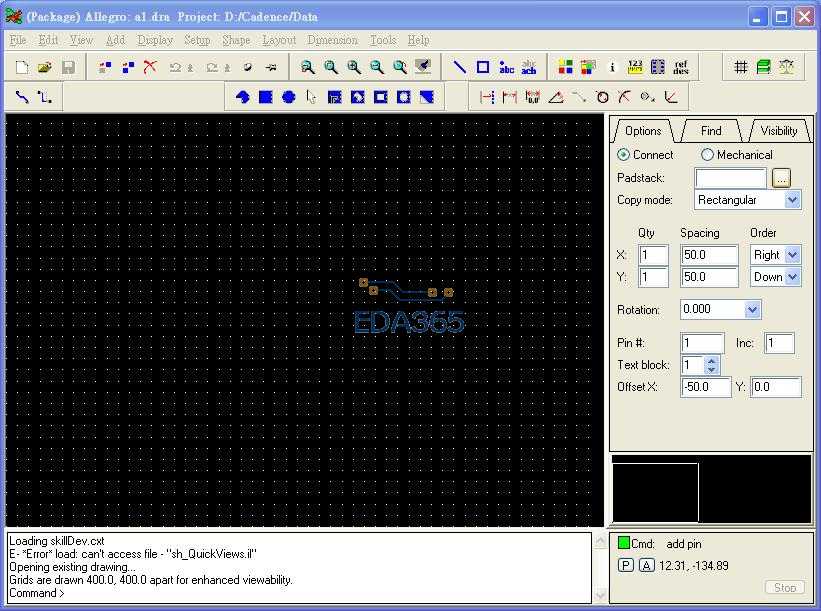The image size is (821, 611).
Task: Open the Display menu
Action: [155, 40]
